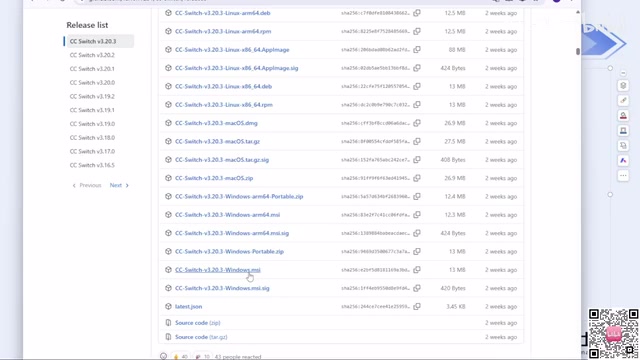640x360 pixels.
Task: Copy sha256 of Windows-Portable.zip
Action: 417,251
